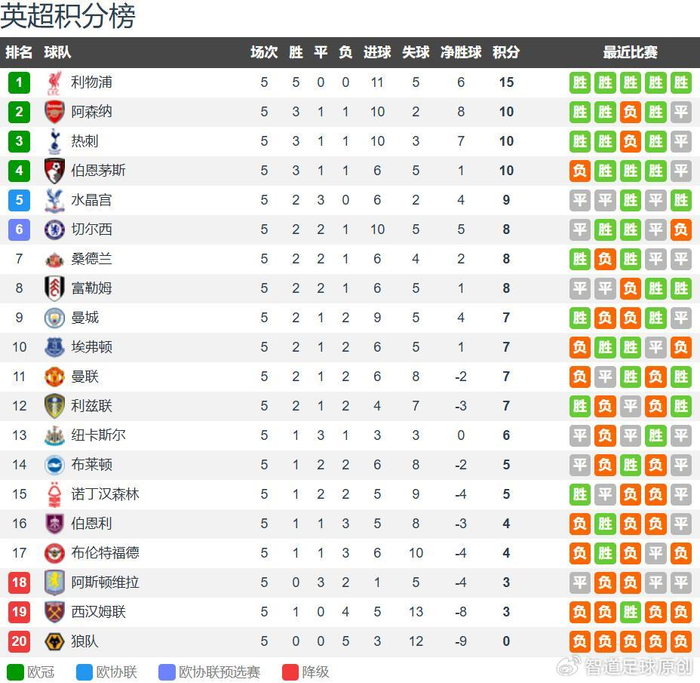Click the Everton club crest icon
Image resolution: width=700 pixels, height=683 pixels.
pyautogui.click(x=54, y=347)
